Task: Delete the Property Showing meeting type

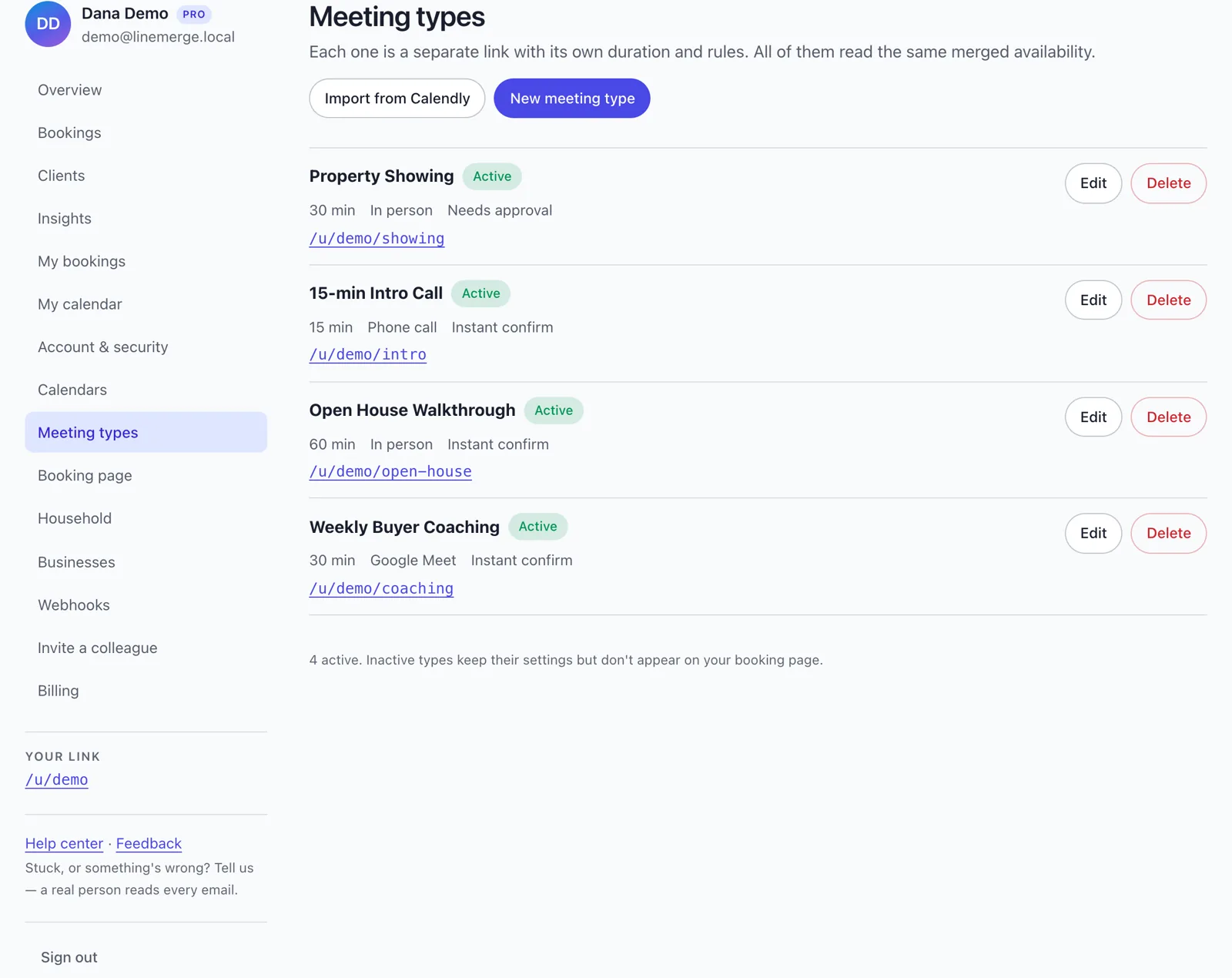Action: [x=1169, y=183]
